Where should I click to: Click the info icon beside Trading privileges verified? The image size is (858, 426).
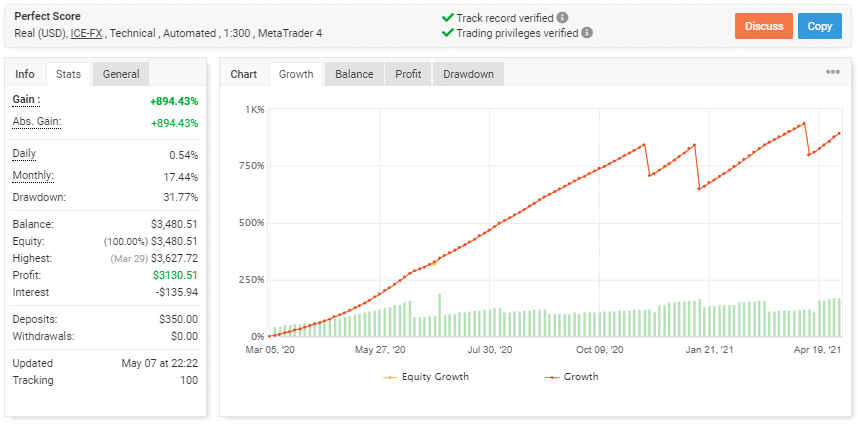pos(587,33)
